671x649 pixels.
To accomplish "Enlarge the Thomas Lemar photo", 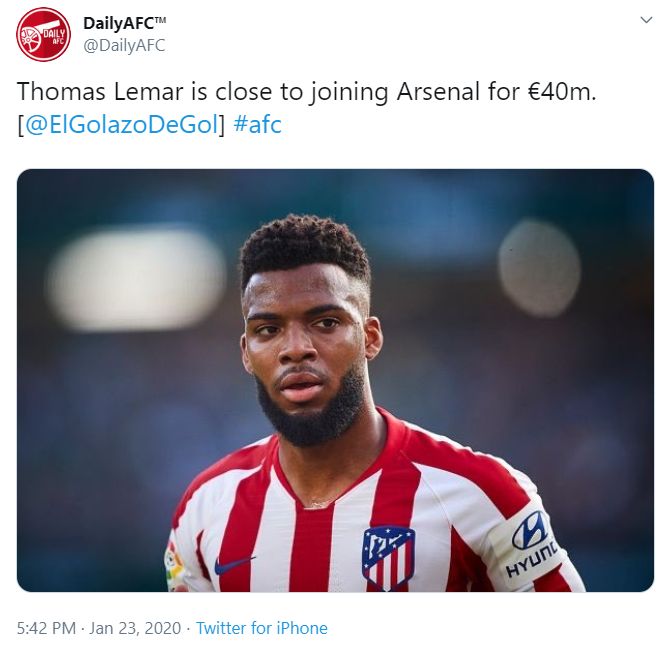I will (x=335, y=380).
